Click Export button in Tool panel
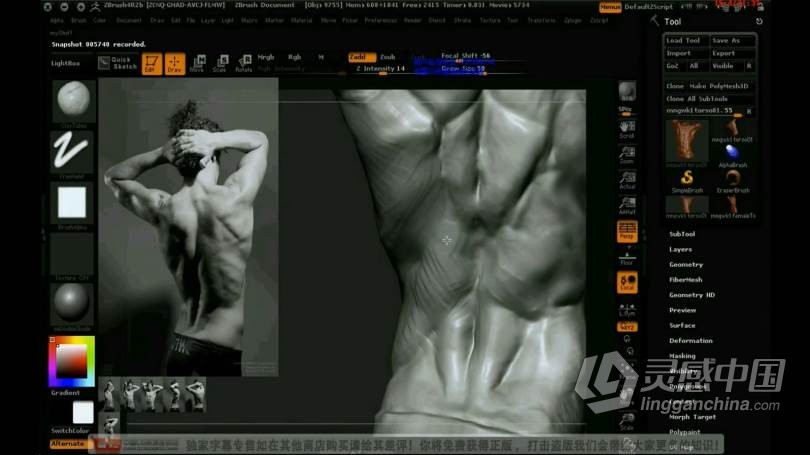 733,53
